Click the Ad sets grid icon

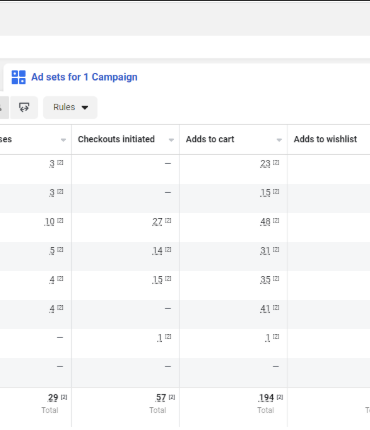click(19, 77)
